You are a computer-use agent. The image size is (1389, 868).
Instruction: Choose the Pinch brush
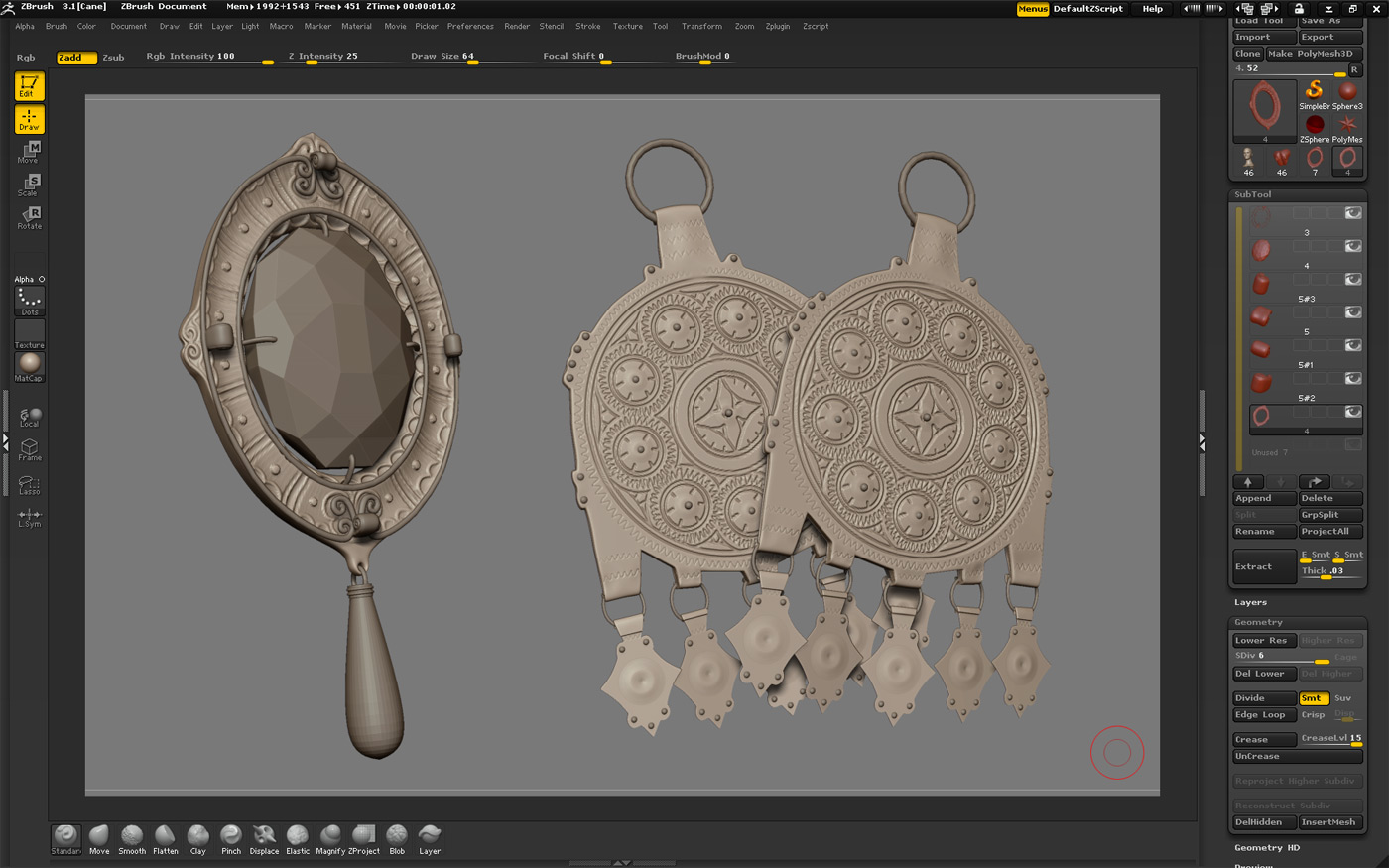(231, 839)
